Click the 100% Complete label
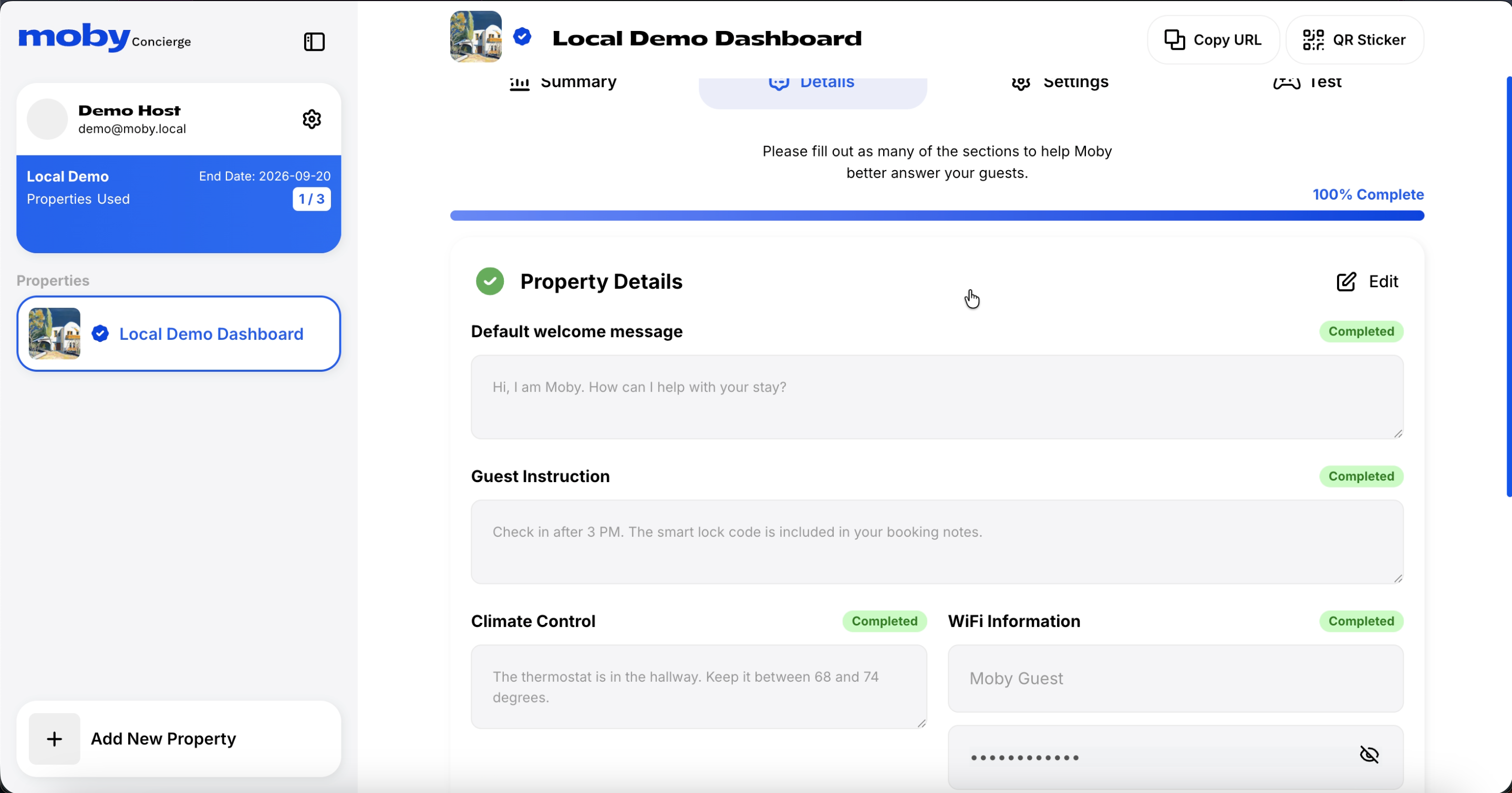1512x793 pixels. (x=1368, y=195)
